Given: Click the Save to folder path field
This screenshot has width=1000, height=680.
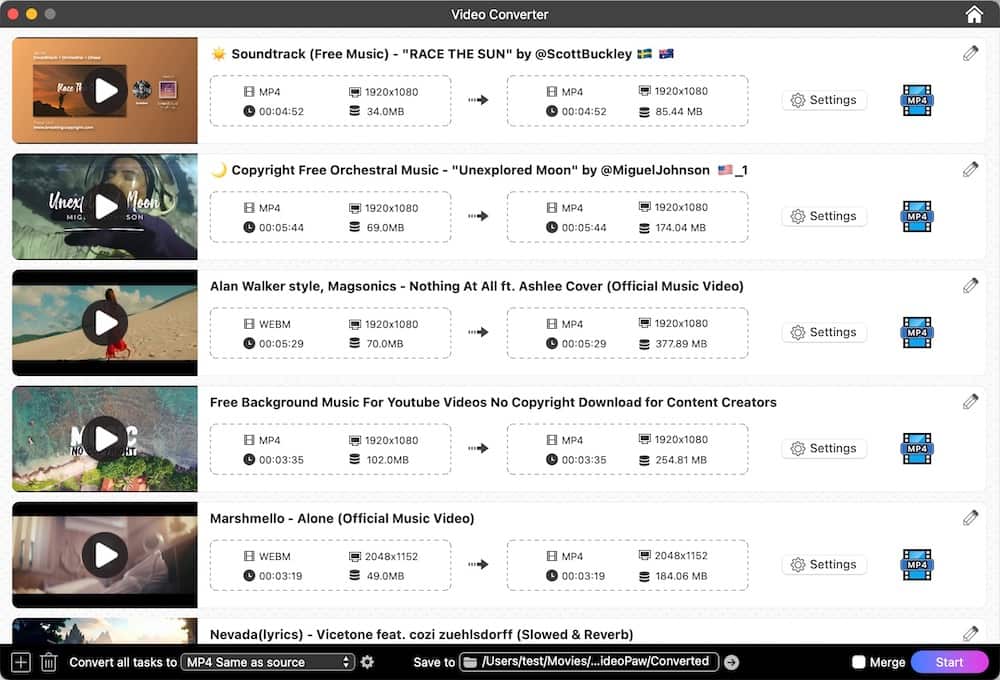Looking at the screenshot, I should coord(588,662).
